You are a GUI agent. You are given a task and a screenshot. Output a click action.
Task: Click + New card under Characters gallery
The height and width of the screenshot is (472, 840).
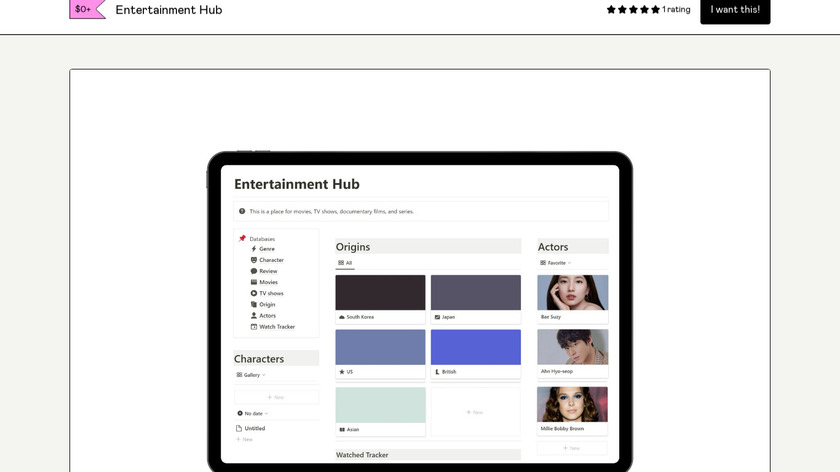click(276, 398)
